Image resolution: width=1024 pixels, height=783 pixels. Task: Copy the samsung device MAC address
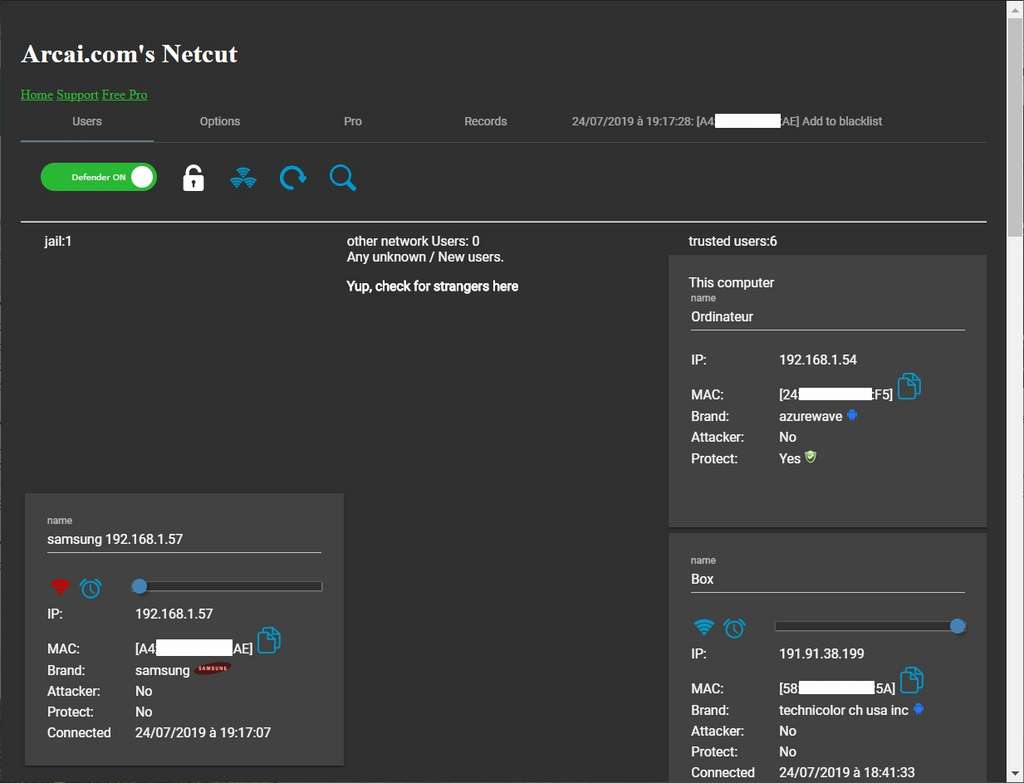click(x=268, y=640)
